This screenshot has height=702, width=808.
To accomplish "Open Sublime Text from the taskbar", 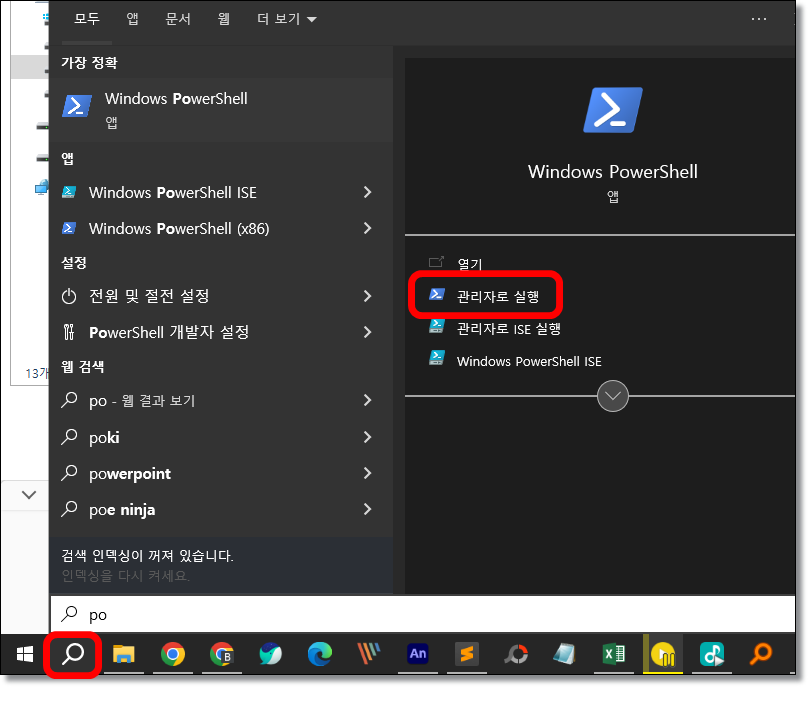I will pyautogui.click(x=467, y=655).
